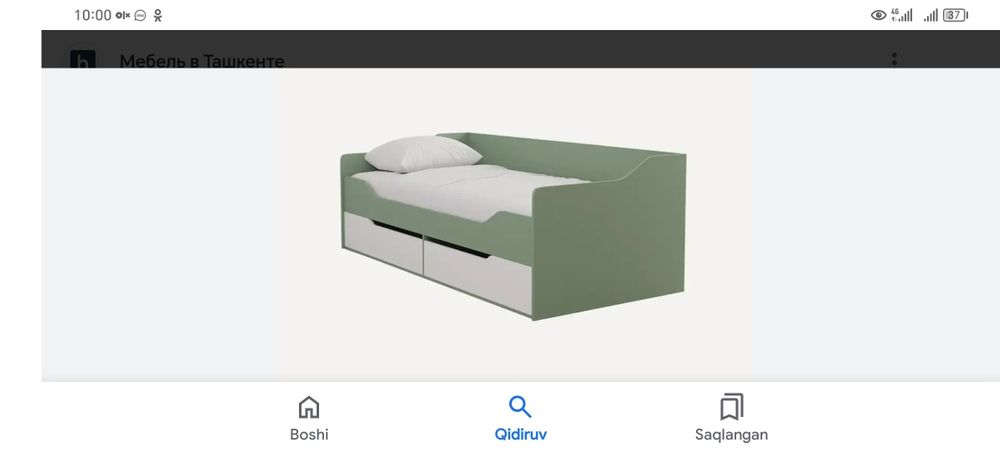The height and width of the screenshot is (452, 1000).
Task: Tap the OLX notification icon in status bar
Action: tap(123, 15)
